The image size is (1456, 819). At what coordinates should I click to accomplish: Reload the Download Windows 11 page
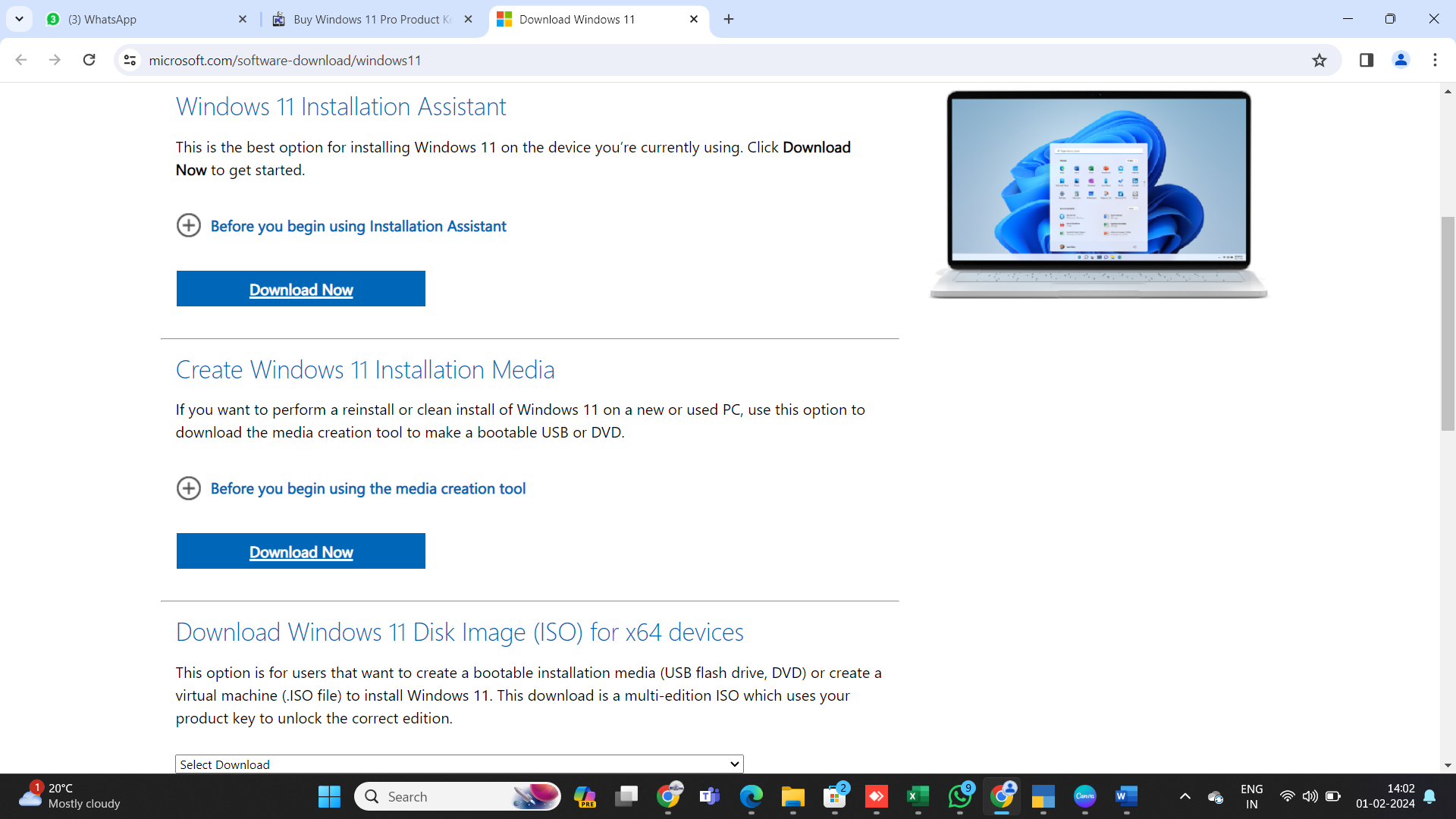[89, 60]
